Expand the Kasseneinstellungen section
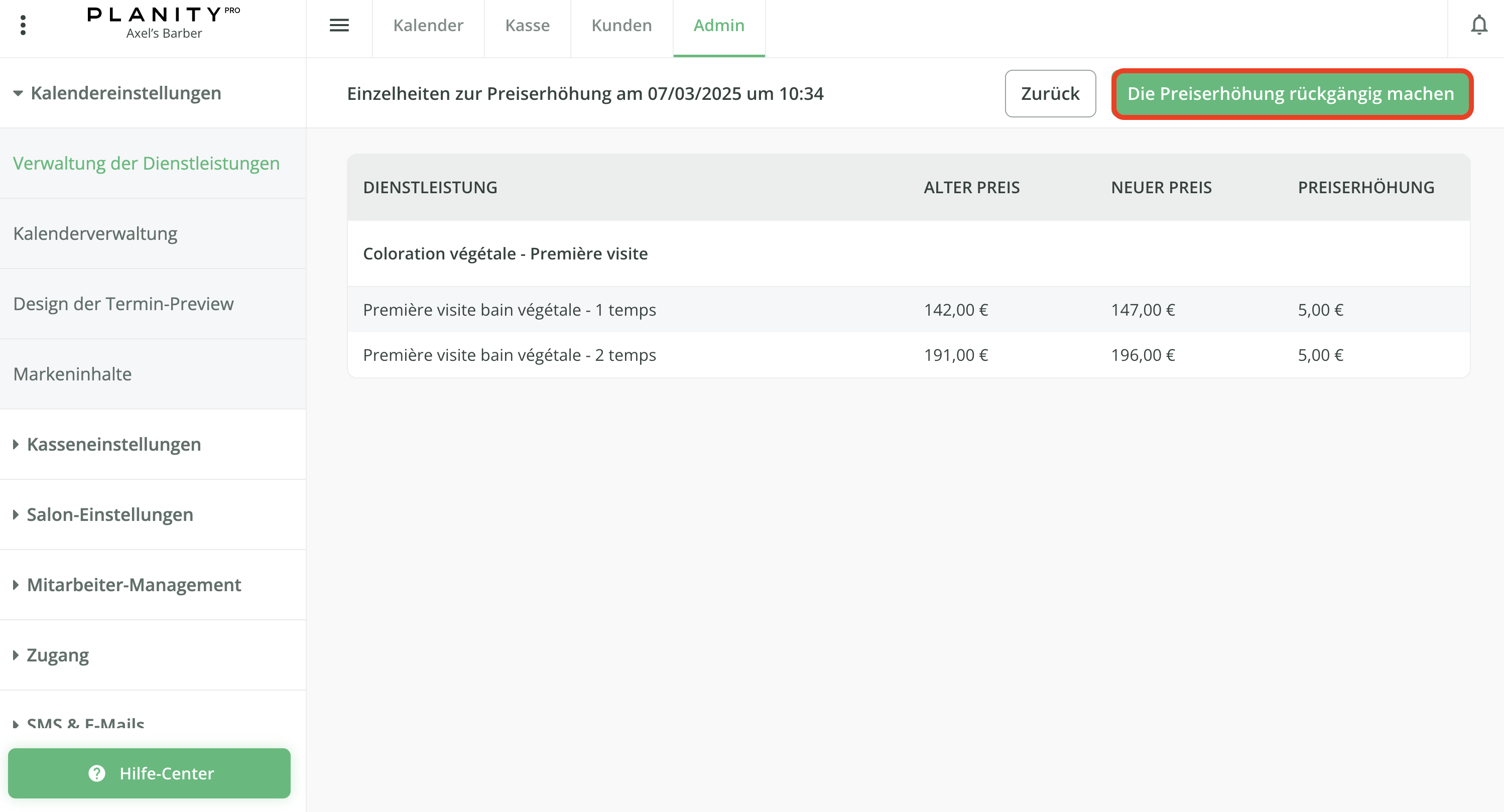 114,444
